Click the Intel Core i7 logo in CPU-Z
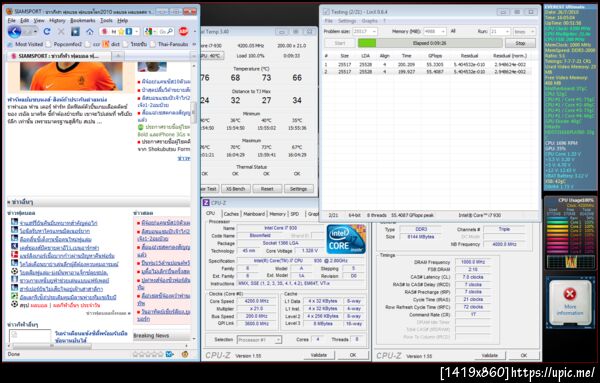This screenshot has height=383, width=600. (346, 240)
